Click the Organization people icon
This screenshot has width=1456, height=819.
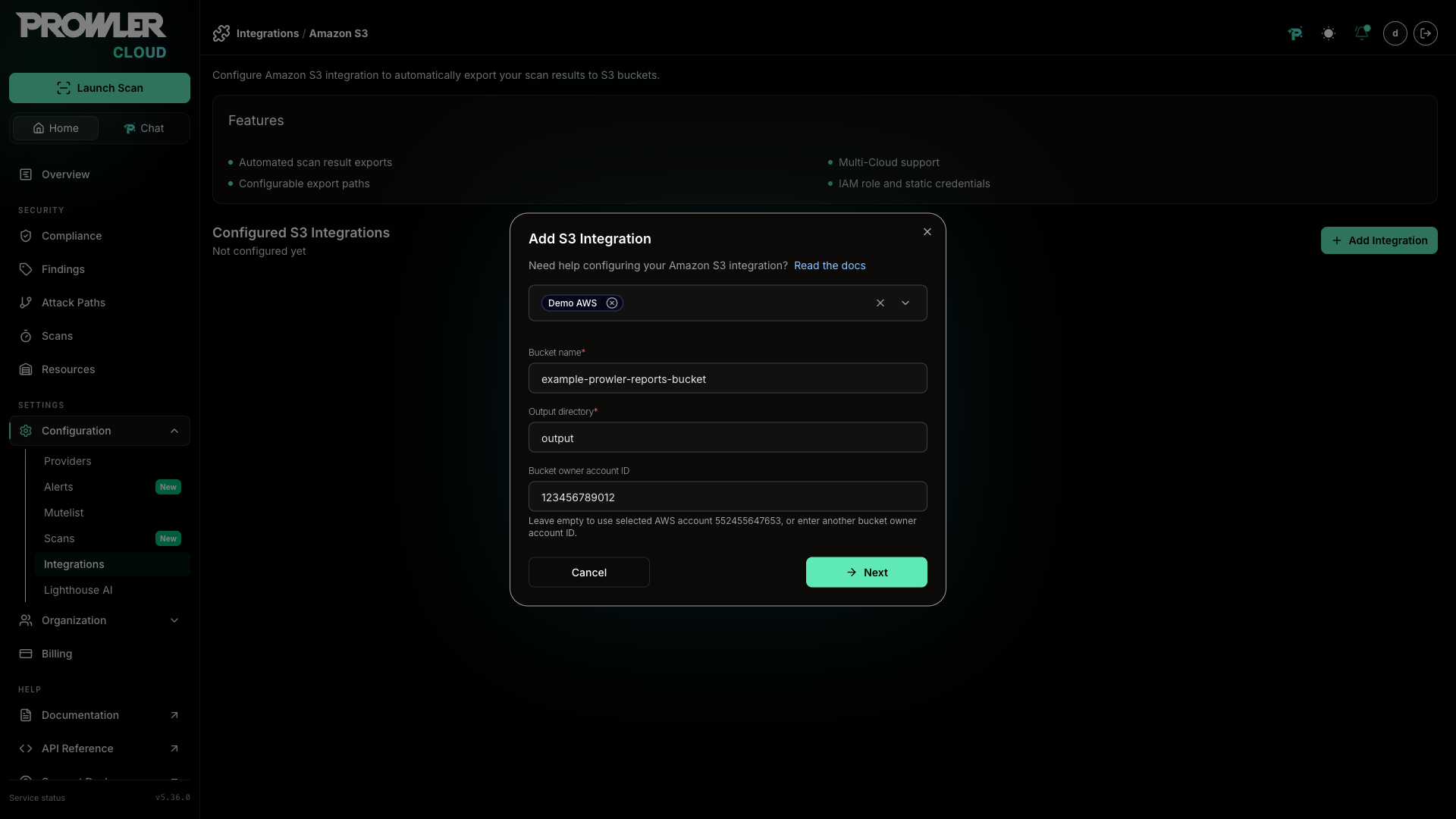[26, 620]
